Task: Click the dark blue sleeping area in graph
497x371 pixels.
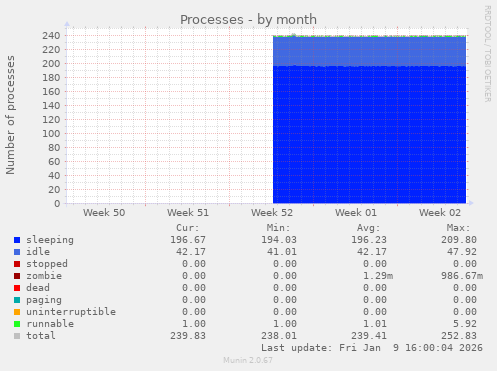Action: pos(369,135)
